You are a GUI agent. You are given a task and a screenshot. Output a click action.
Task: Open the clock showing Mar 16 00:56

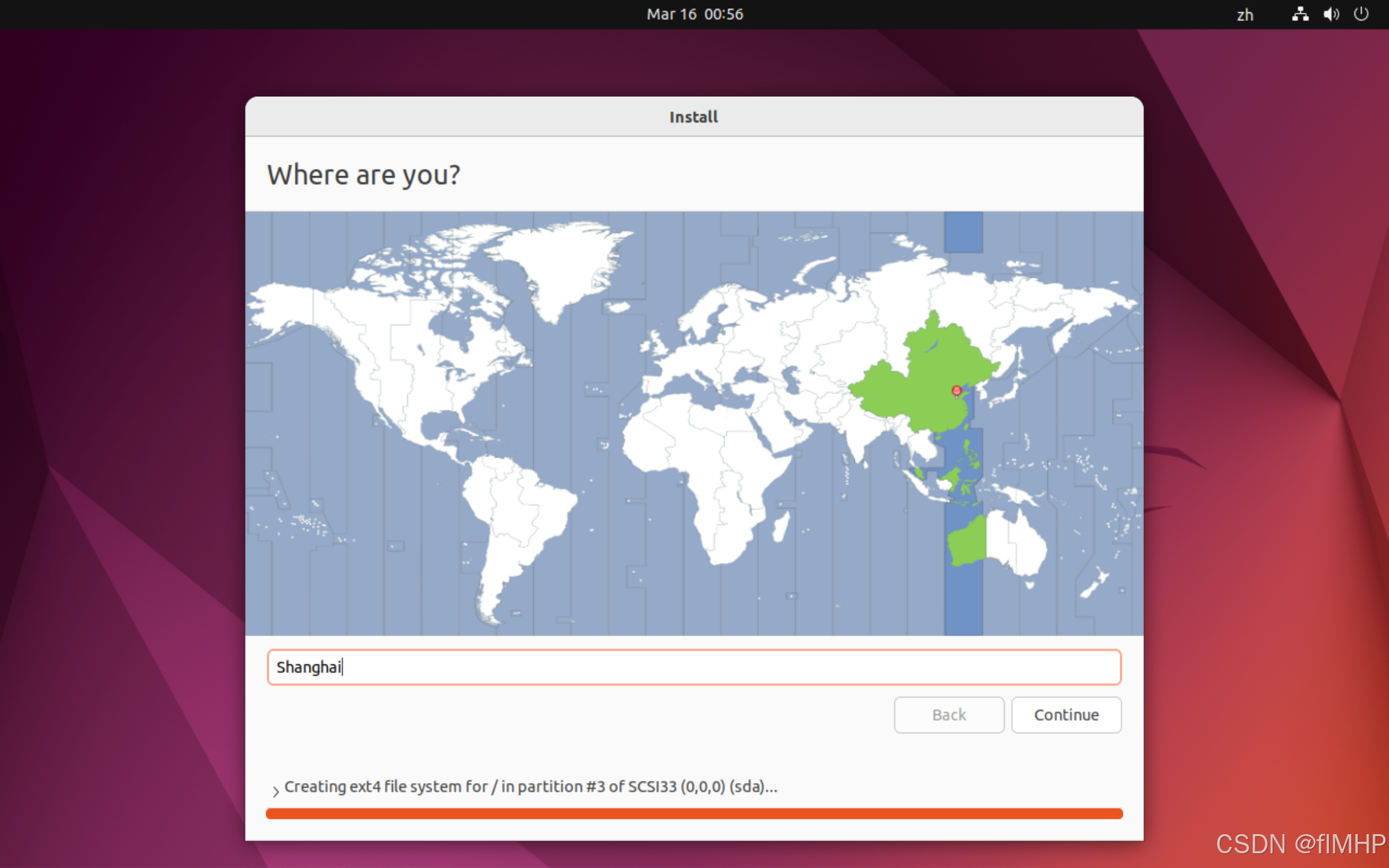[694, 14]
